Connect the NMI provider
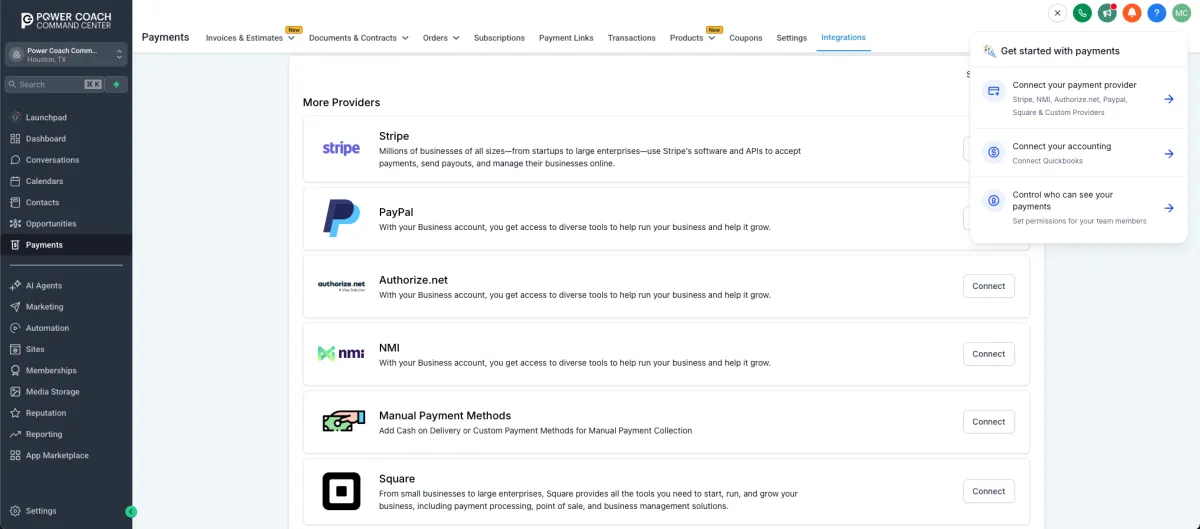 tap(988, 354)
